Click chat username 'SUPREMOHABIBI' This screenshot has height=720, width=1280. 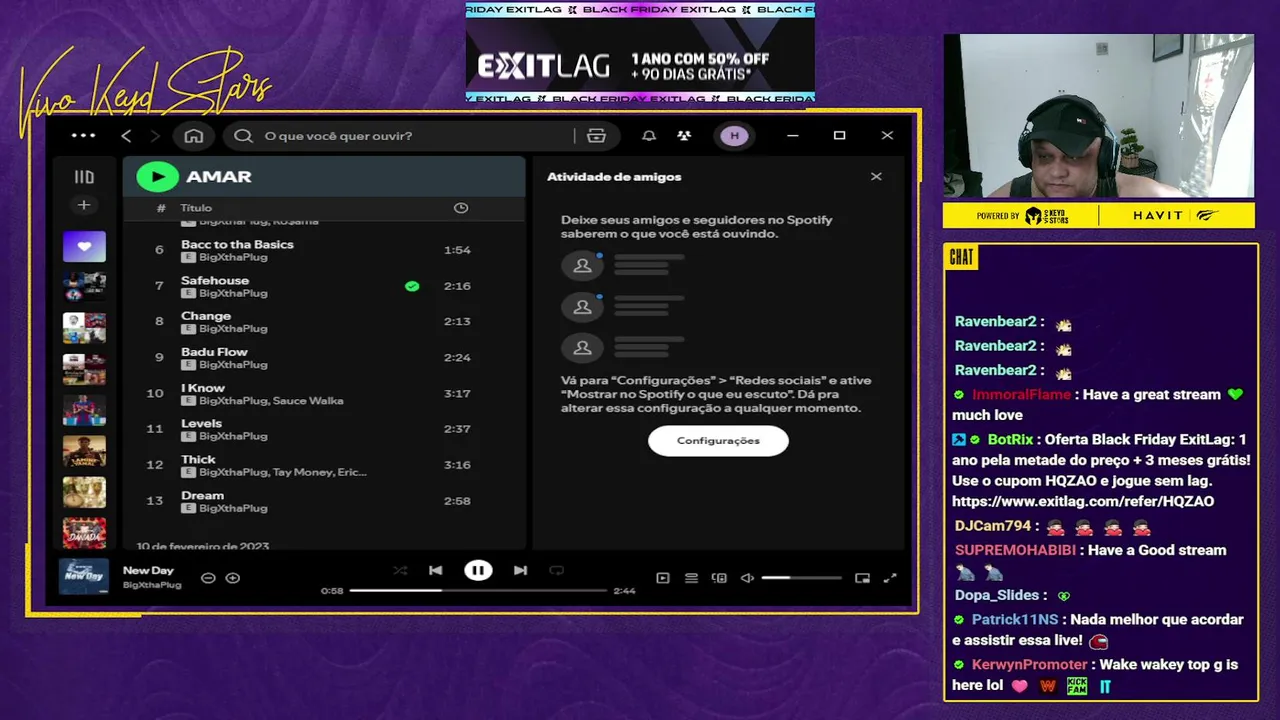[x=1015, y=550]
